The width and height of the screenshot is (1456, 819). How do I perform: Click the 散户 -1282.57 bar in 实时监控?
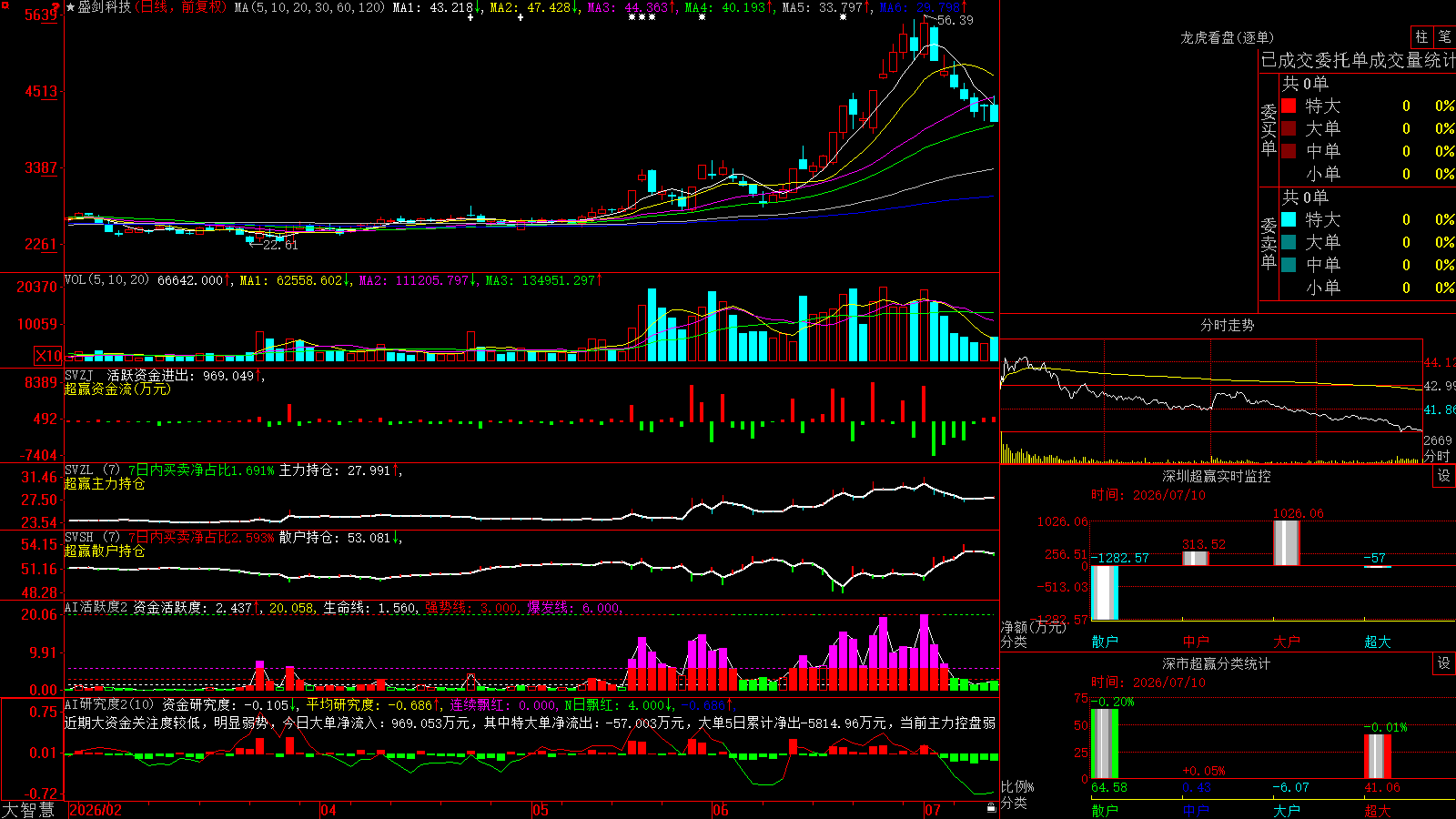tap(1105, 592)
